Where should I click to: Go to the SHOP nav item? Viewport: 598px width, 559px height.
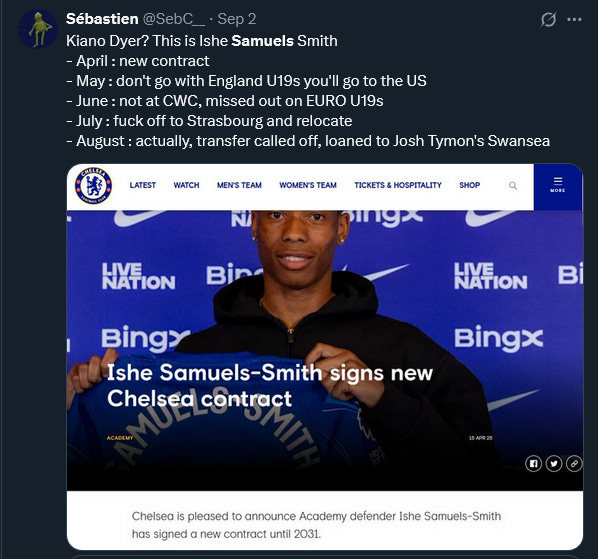point(469,185)
